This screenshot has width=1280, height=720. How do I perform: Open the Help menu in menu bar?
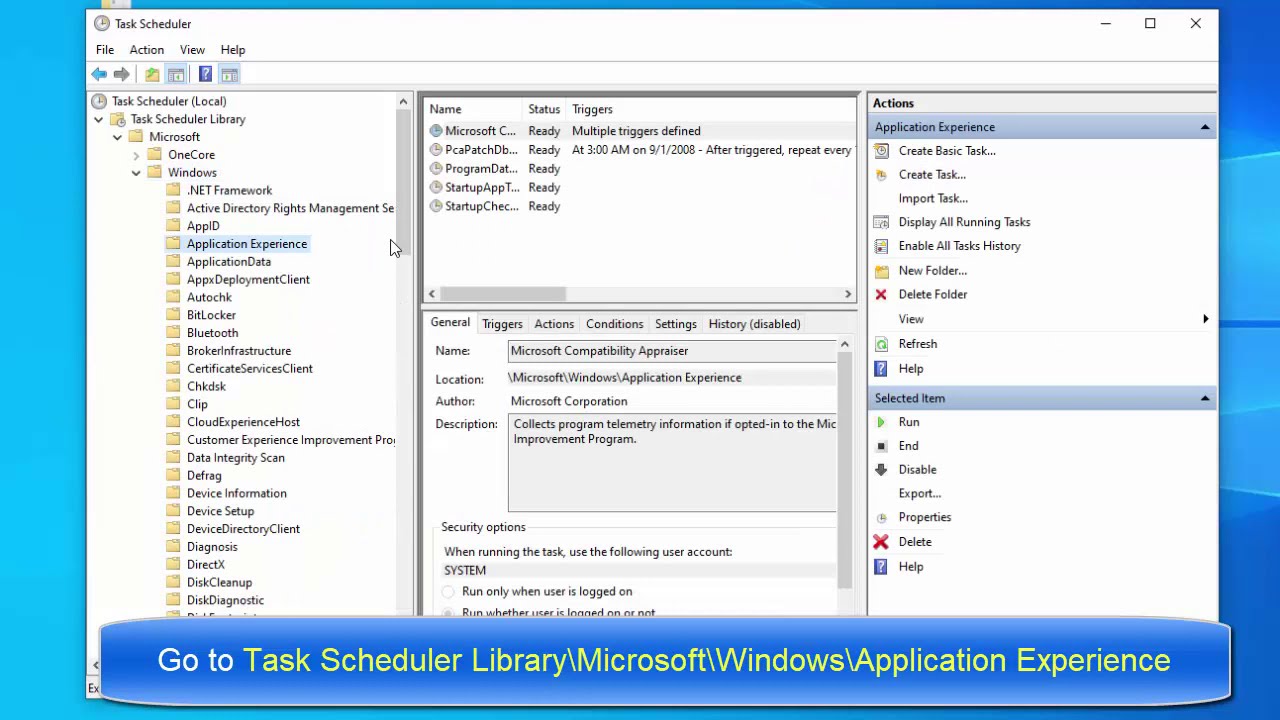233,50
